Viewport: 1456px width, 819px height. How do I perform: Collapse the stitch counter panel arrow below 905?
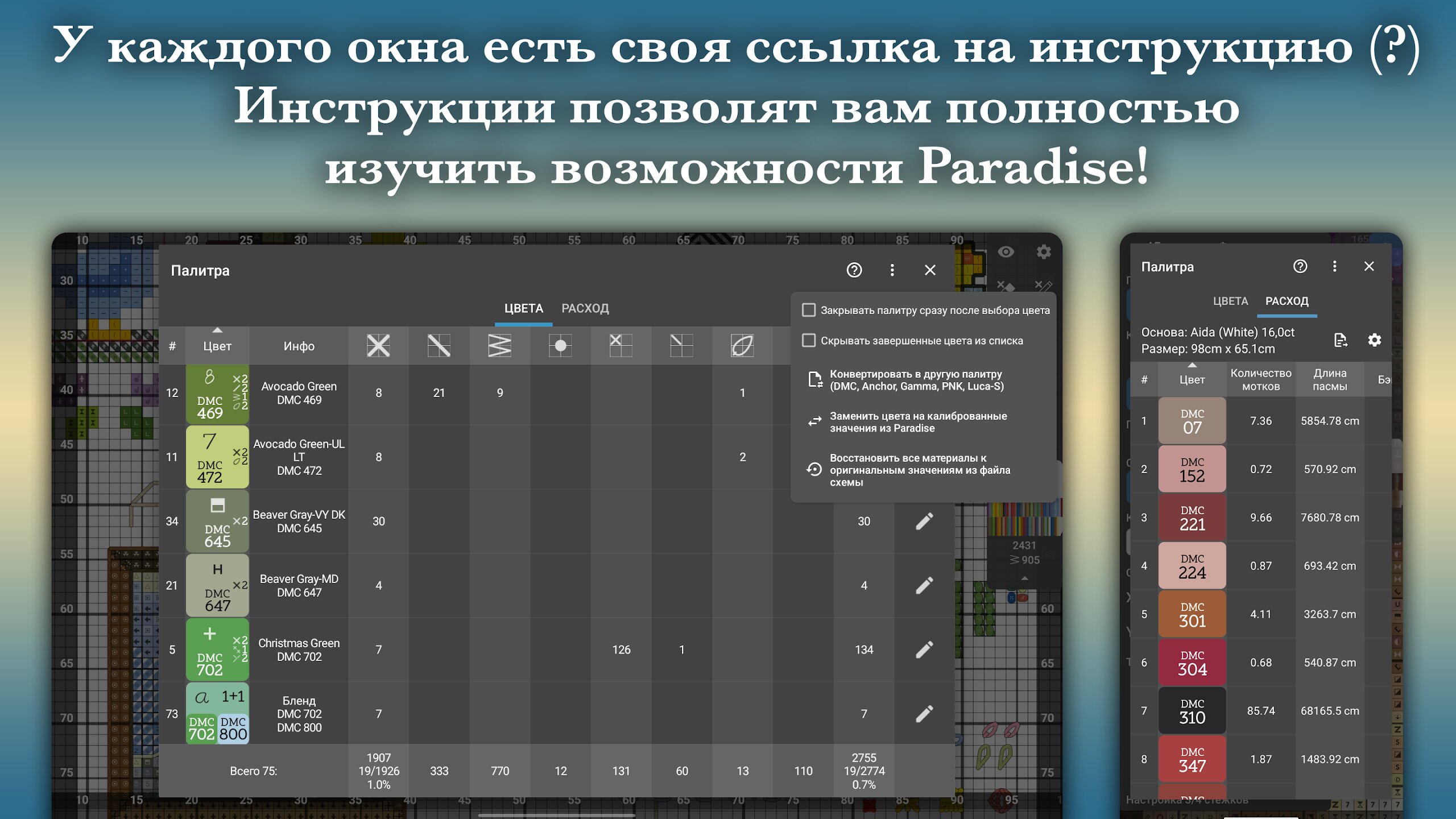1024,578
